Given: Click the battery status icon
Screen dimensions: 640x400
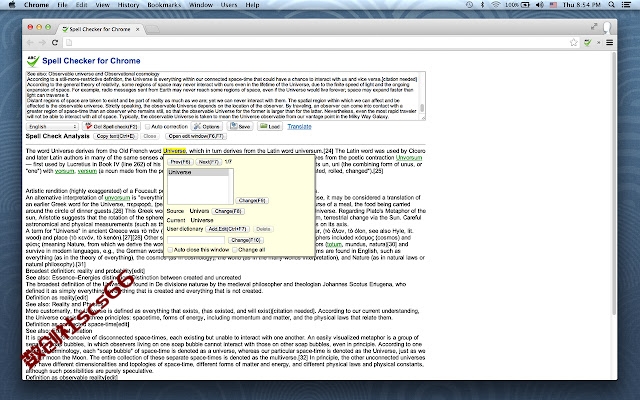Looking at the screenshot, I should point(525,5).
